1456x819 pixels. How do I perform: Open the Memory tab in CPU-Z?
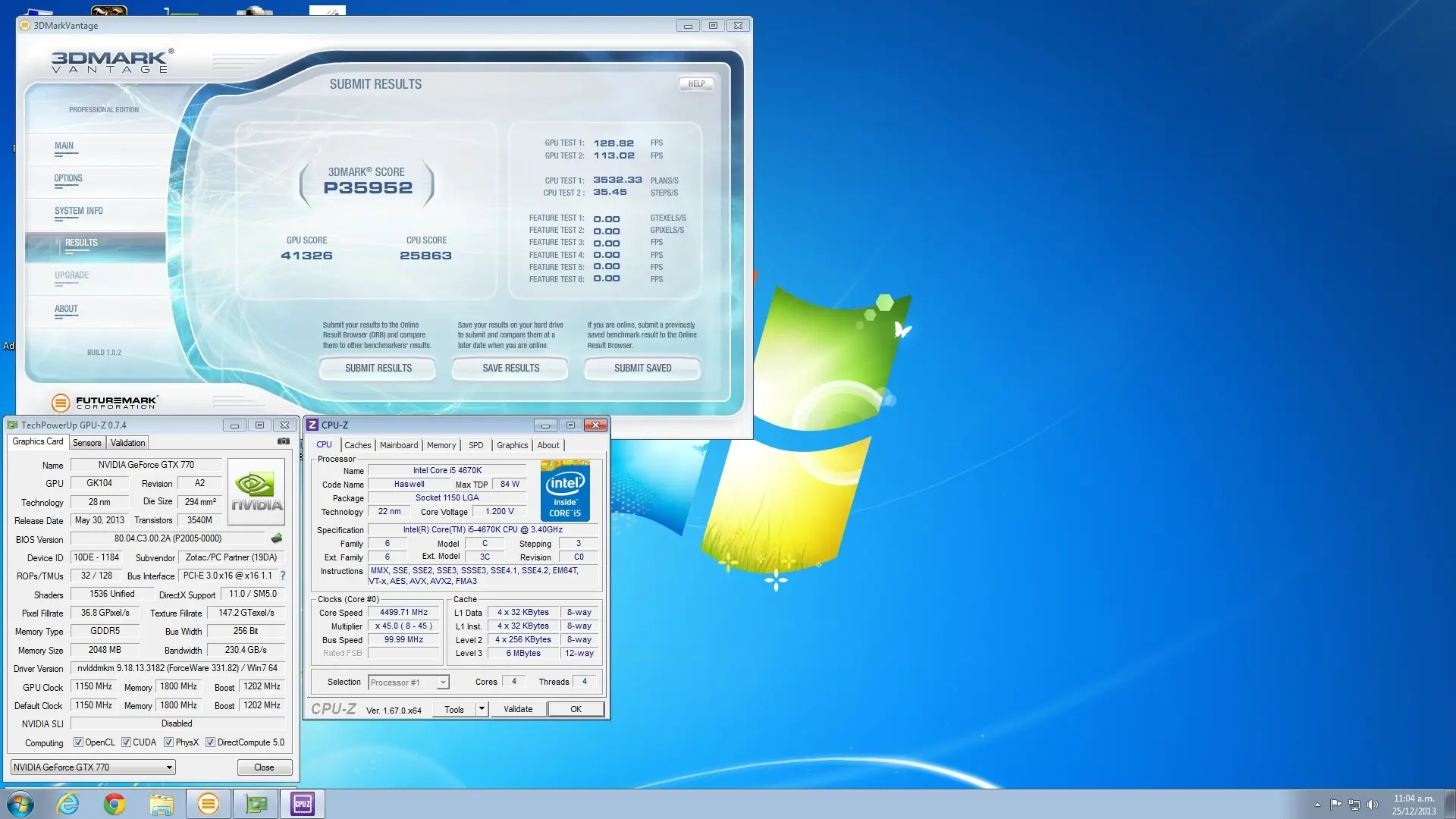(x=441, y=445)
